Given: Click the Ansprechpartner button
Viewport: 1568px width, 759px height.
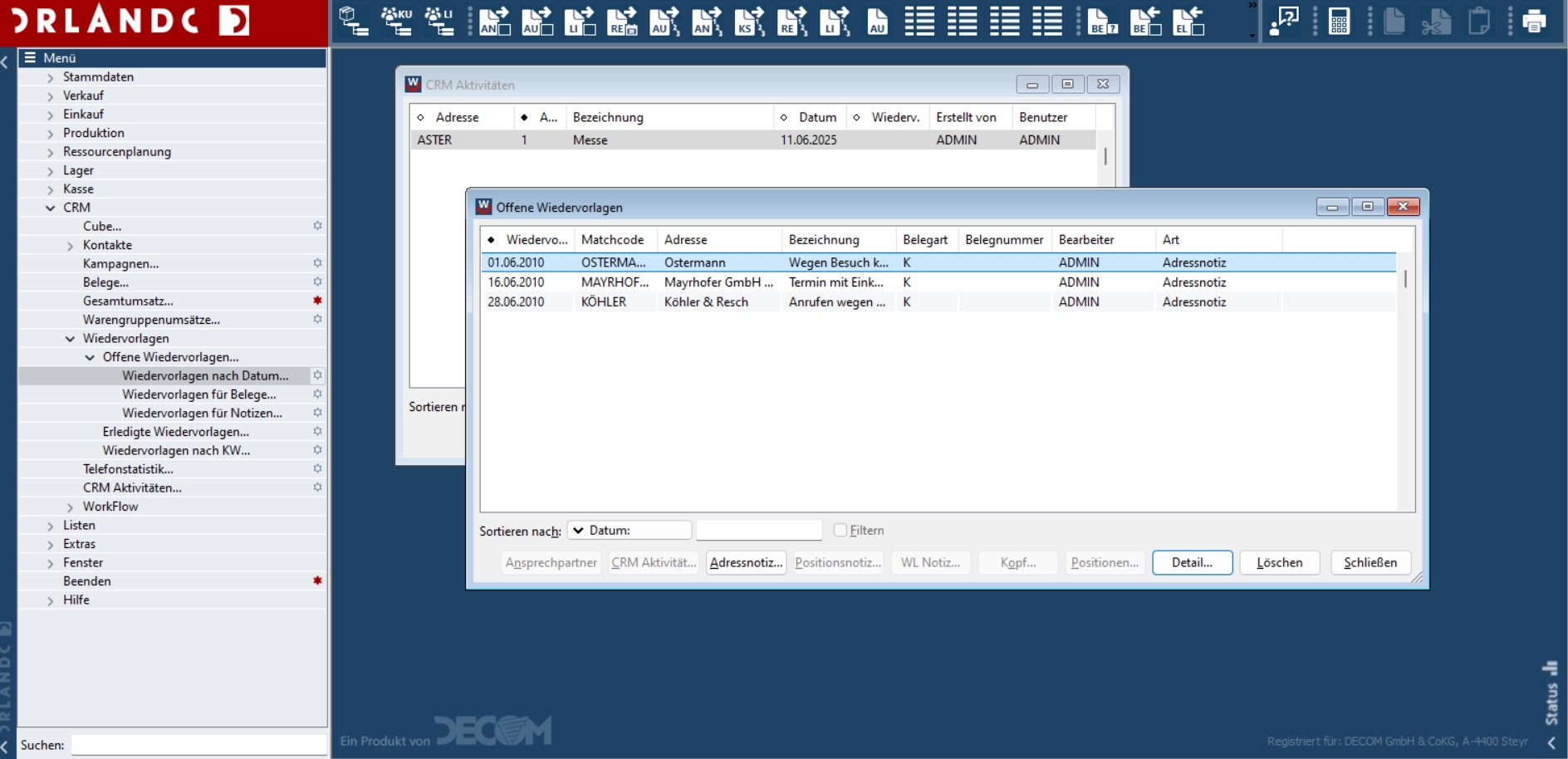Looking at the screenshot, I should coord(551,562).
